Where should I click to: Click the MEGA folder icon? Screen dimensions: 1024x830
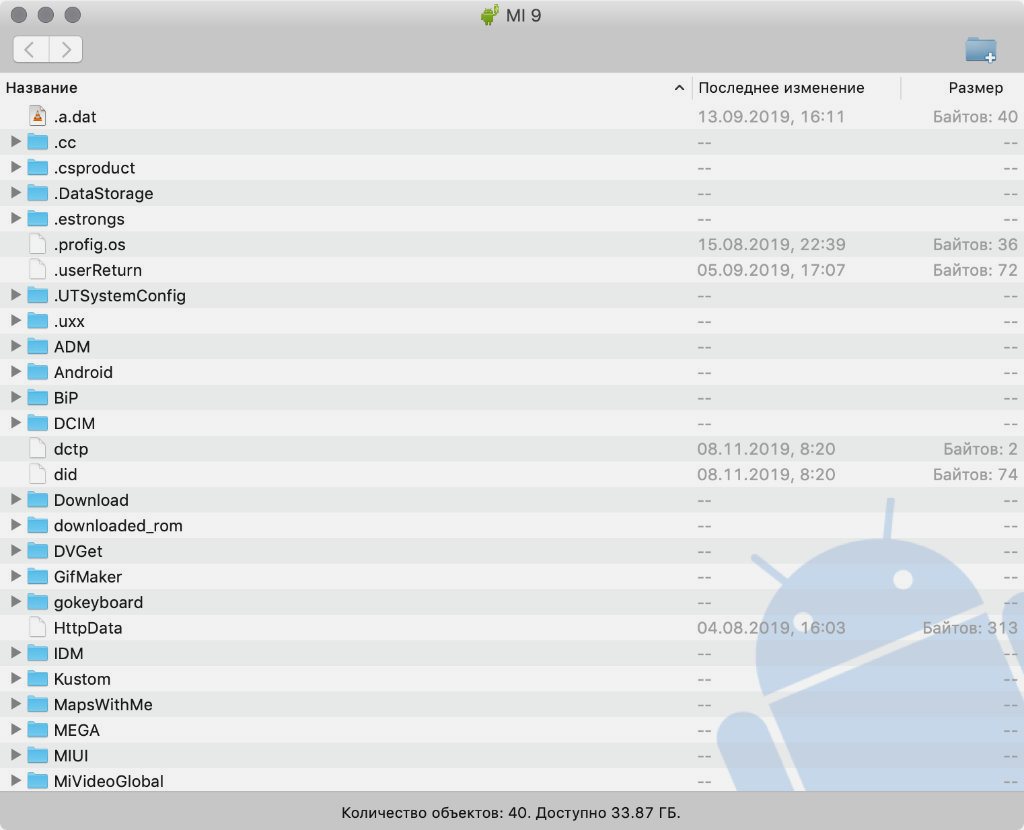pyautogui.click(x=38, y=730)
